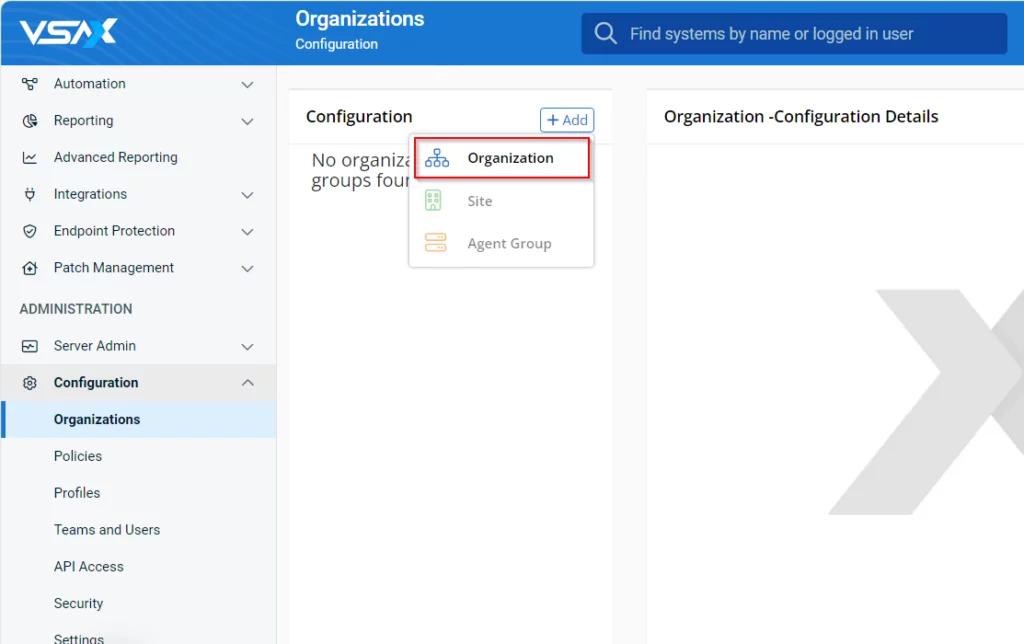This screenshot has height=644, width=1024.
Task: Click the VSA X logo
Action: click(68, 33)
